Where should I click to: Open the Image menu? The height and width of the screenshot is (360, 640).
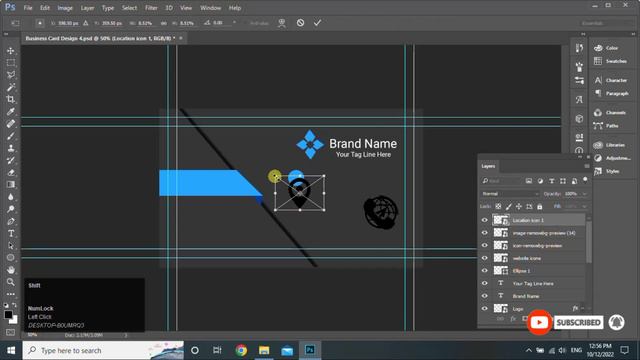(65, 8)
